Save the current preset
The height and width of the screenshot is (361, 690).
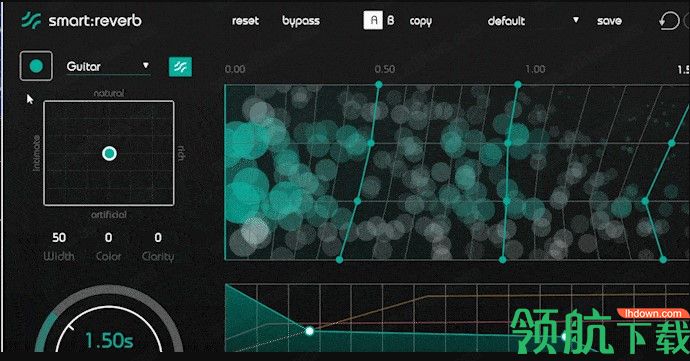coord(609,21)
